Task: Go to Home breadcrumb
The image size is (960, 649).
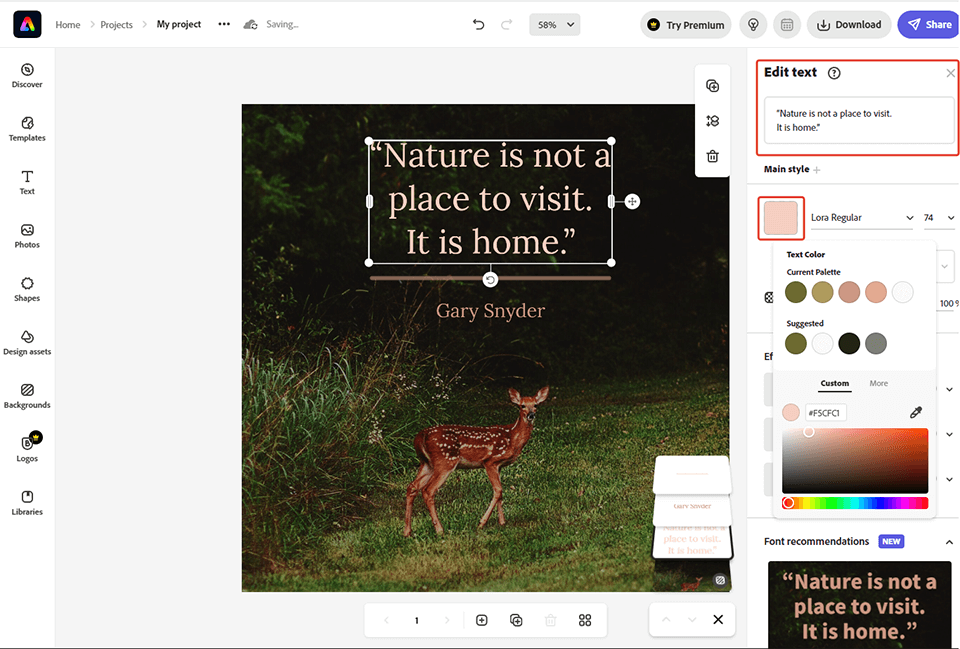Action: tap(67, 24)
